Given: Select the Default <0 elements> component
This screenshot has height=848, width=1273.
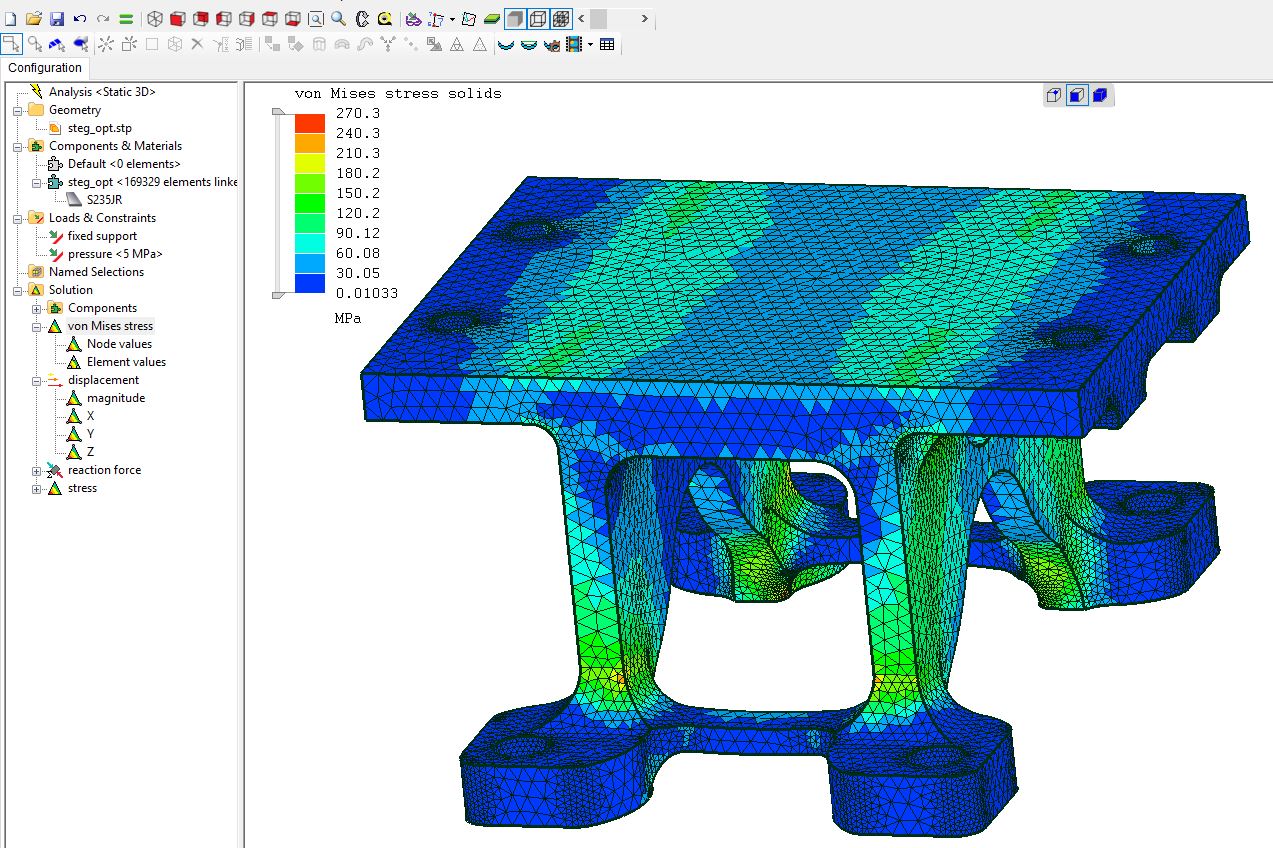Looking at the screenshot, I should (124, 164).
